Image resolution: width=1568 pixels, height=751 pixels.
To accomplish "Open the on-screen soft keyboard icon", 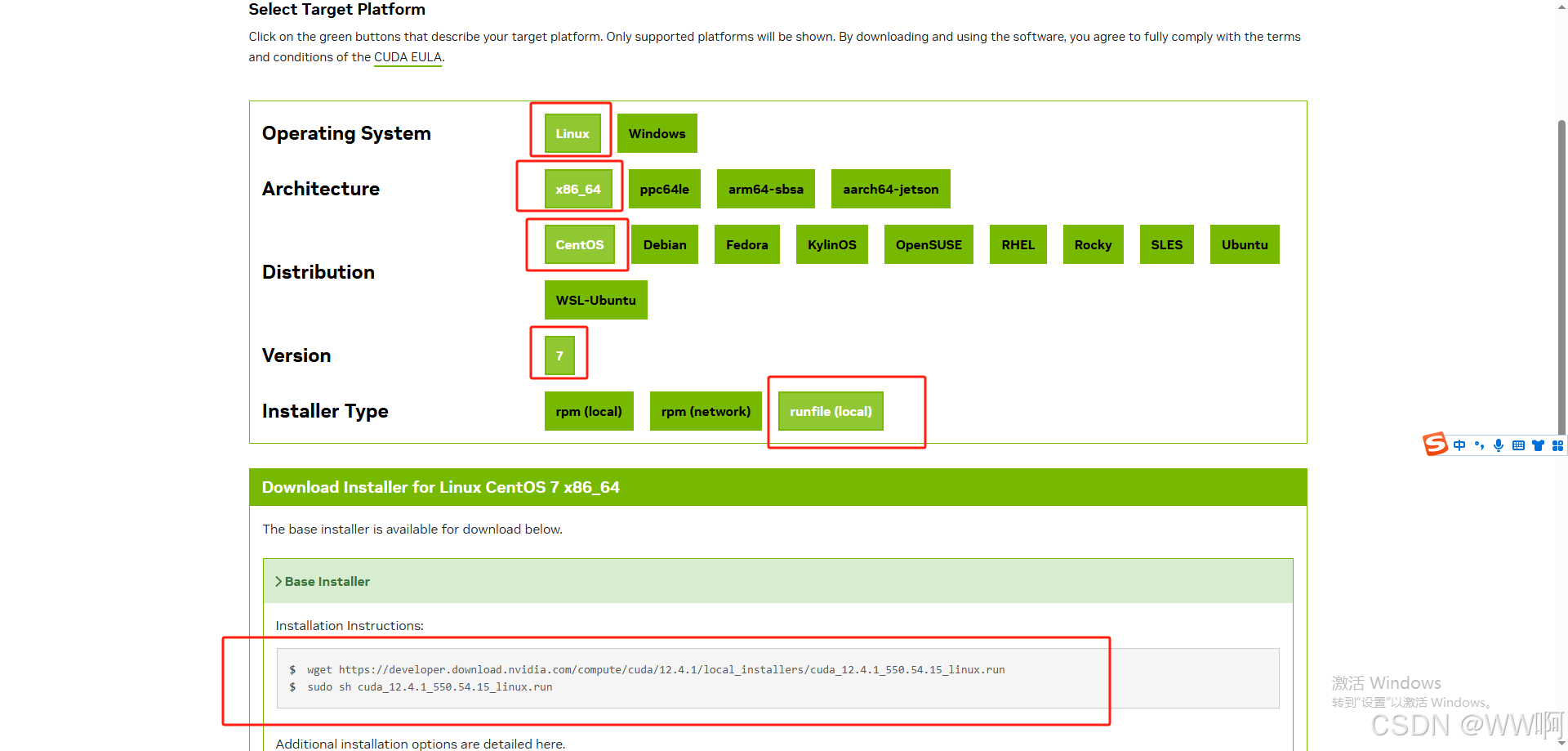I will coord(1518,445).
